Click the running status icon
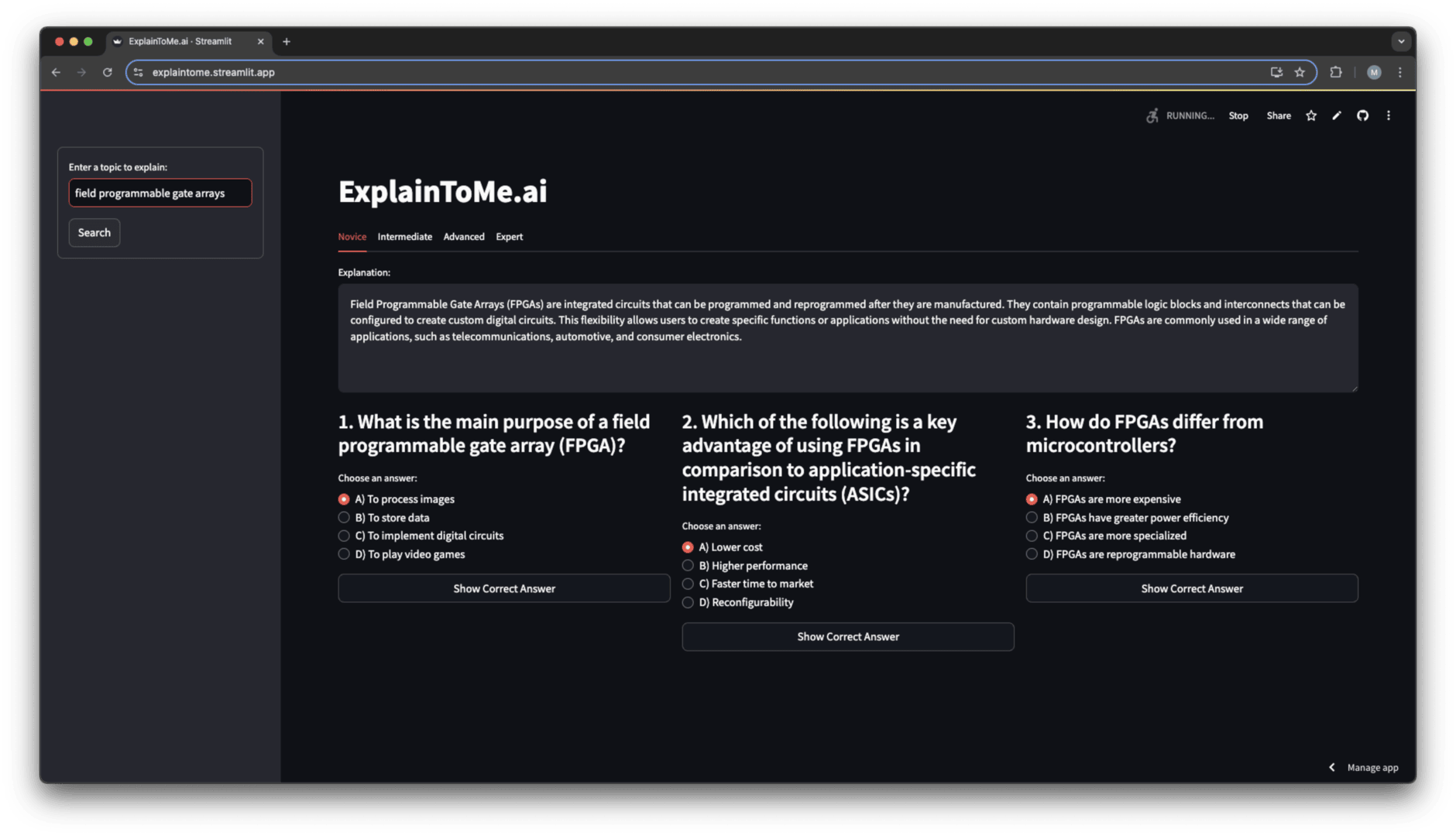1456x836 pixels. tap(1152, 115)
